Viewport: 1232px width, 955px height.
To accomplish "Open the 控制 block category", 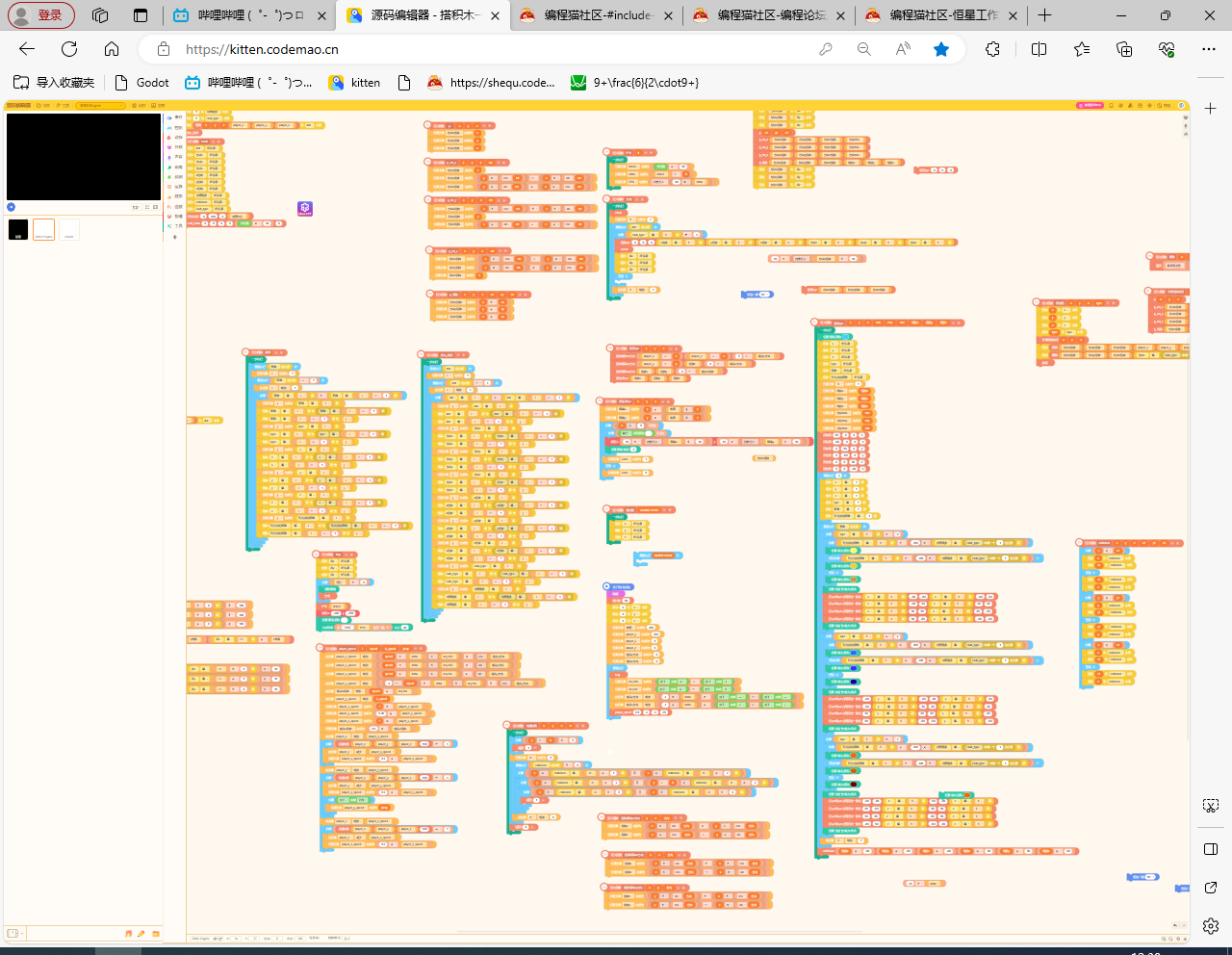I will click(174, 127).
